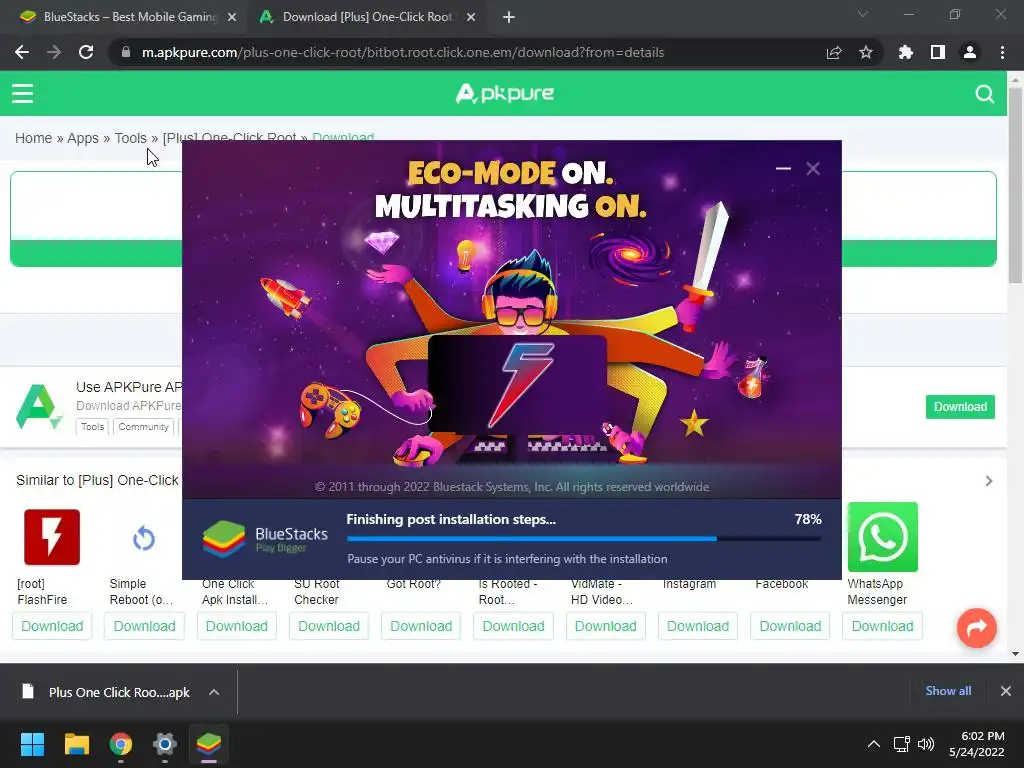
Task: Download Instagram app
Action: point(698,626)
